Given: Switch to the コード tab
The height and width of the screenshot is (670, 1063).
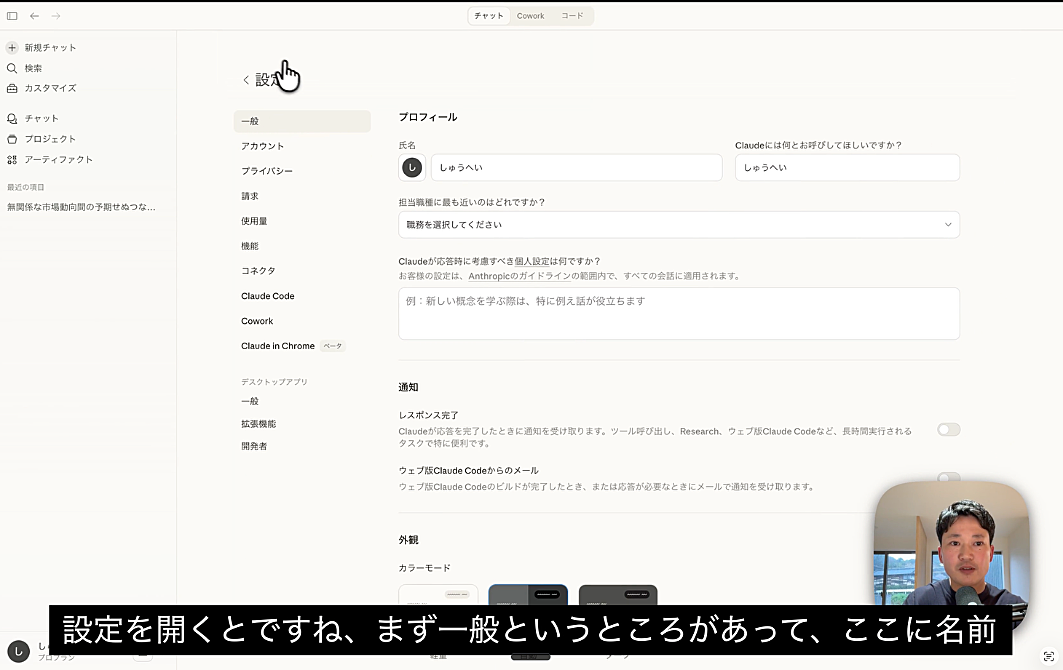Looking at the screenshot, I should 572,16.
